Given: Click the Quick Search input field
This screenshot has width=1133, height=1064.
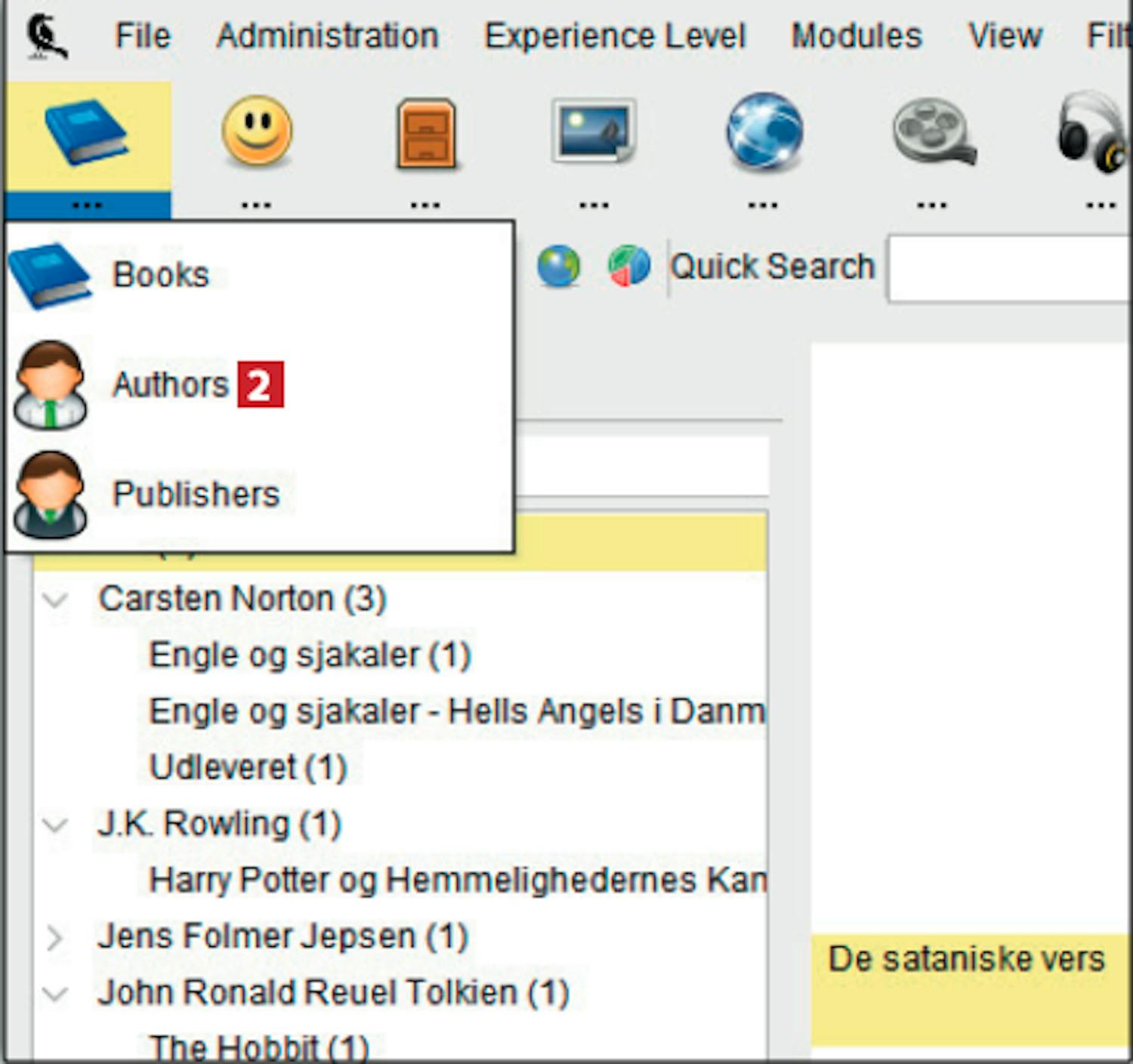Looking at the screenshot, I should (x=1011, y=268).
